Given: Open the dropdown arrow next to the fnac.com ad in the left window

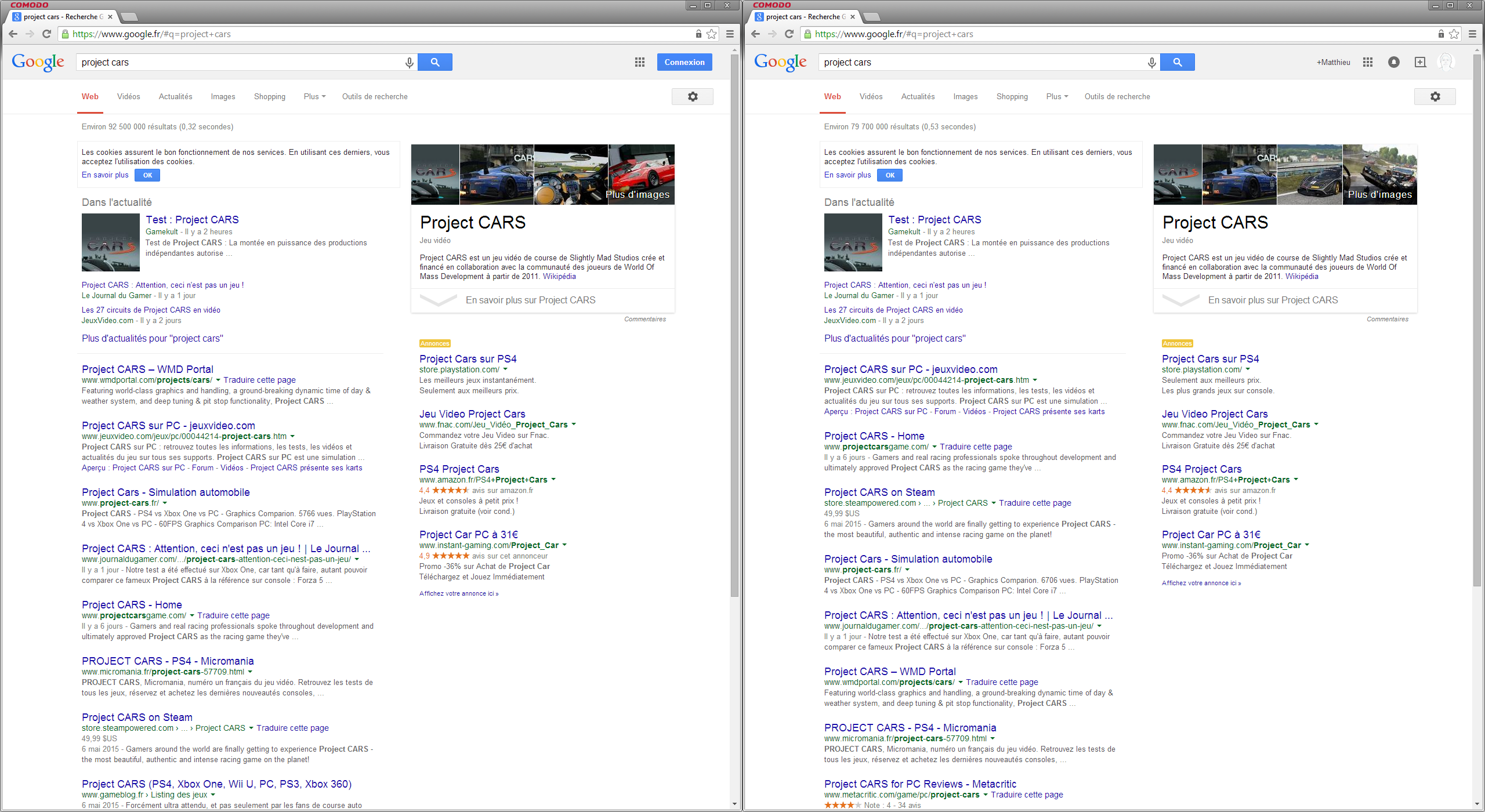Looking at the screenshot, I should (574, 425).
